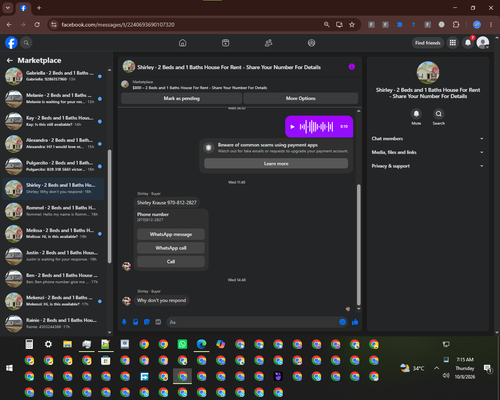Seek within the voice message waveform
The height and width of the screenshot is (400, 500).
click(316, 127)
